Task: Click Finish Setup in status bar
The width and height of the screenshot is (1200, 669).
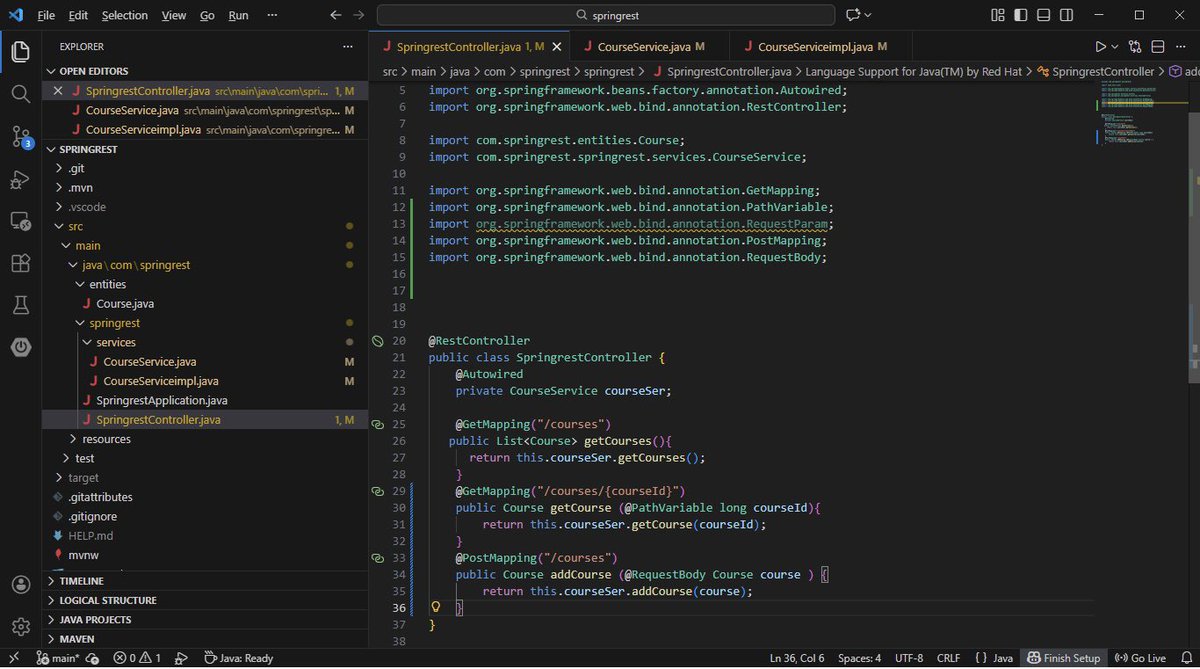Action: 1064,658
